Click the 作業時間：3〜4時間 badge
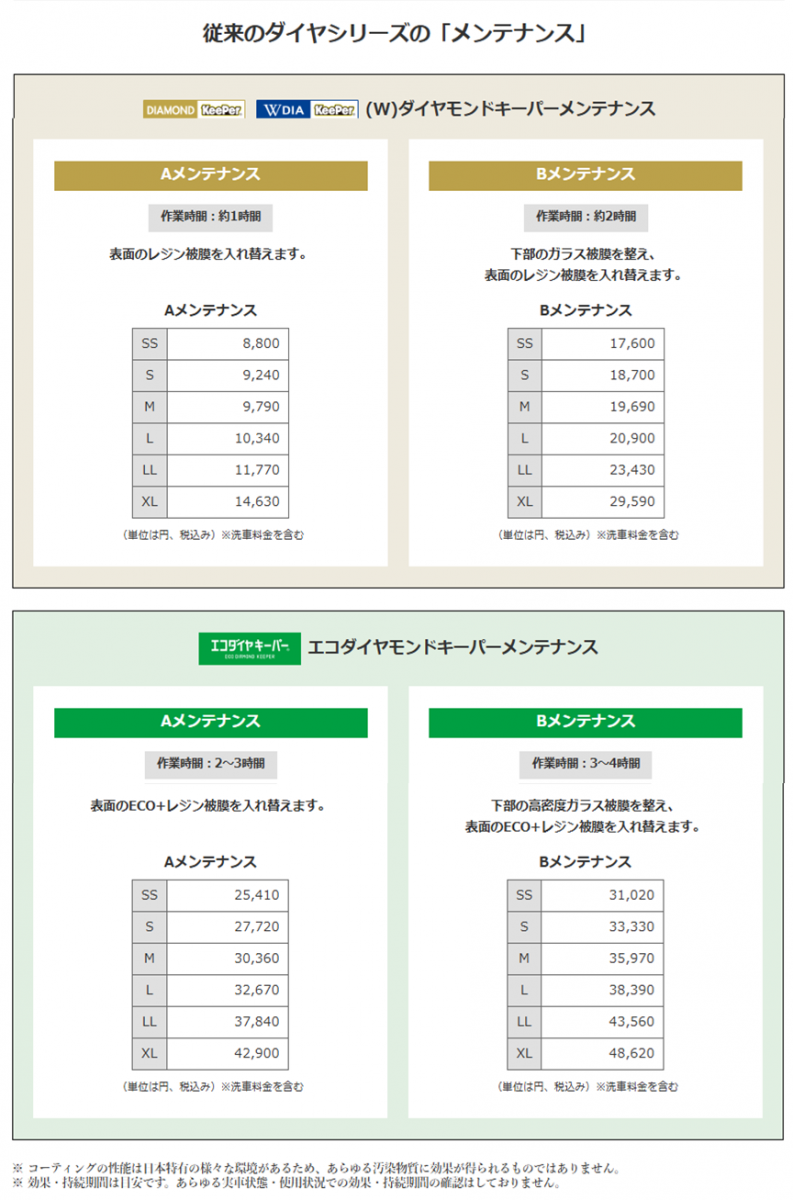The image size is (793, 1200). (586, 764)
